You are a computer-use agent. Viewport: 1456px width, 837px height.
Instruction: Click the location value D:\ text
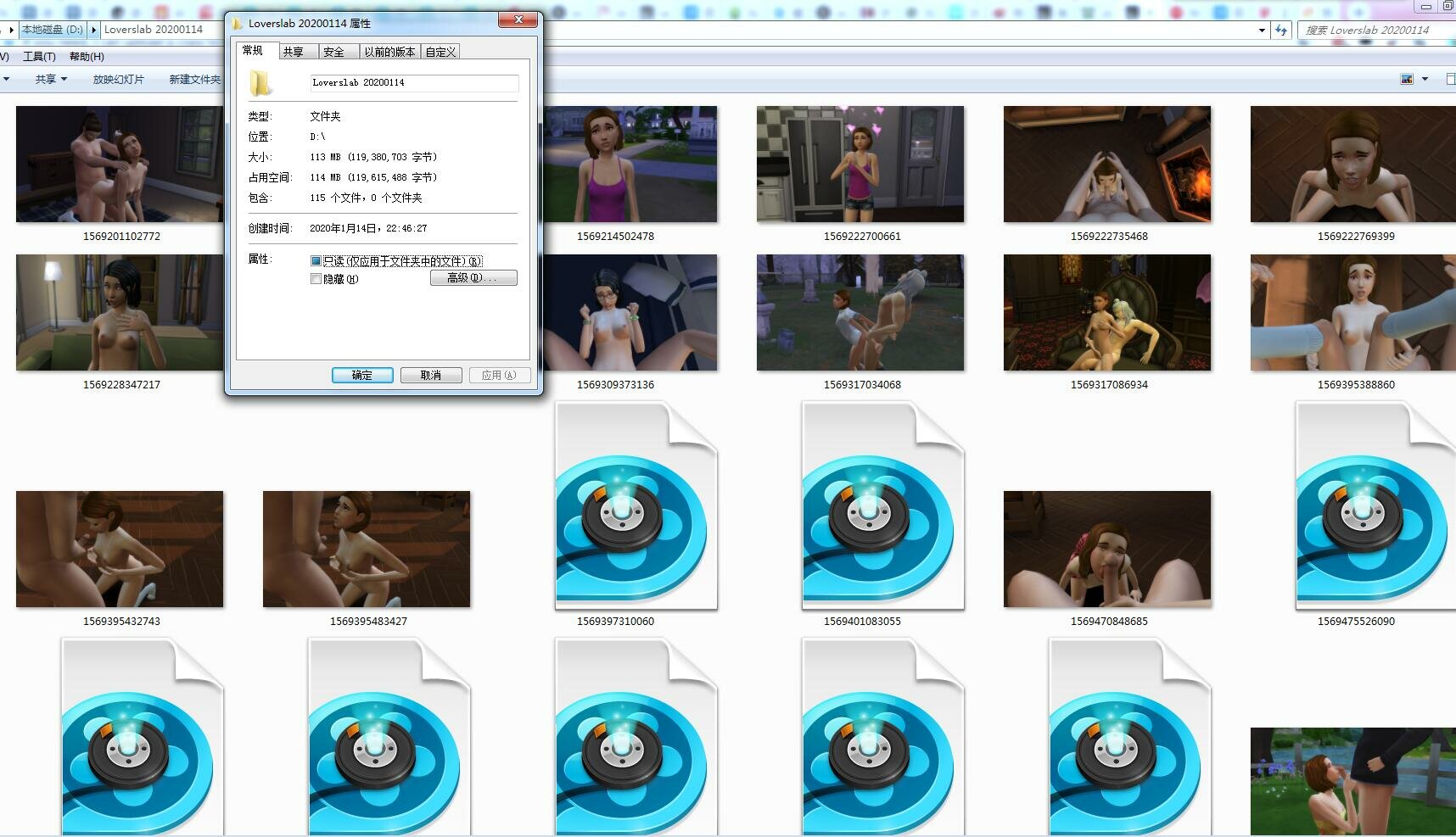pyautogui.click(x=317, y=137)
